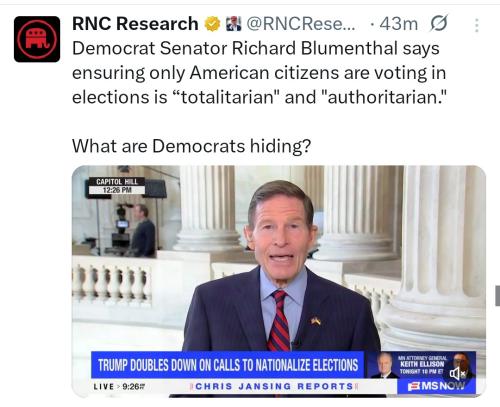The width and height of the screenshot is (500, 407).
Task: Open the RNC Research elephant profile avatar
Action: click(x=37, y=39)
